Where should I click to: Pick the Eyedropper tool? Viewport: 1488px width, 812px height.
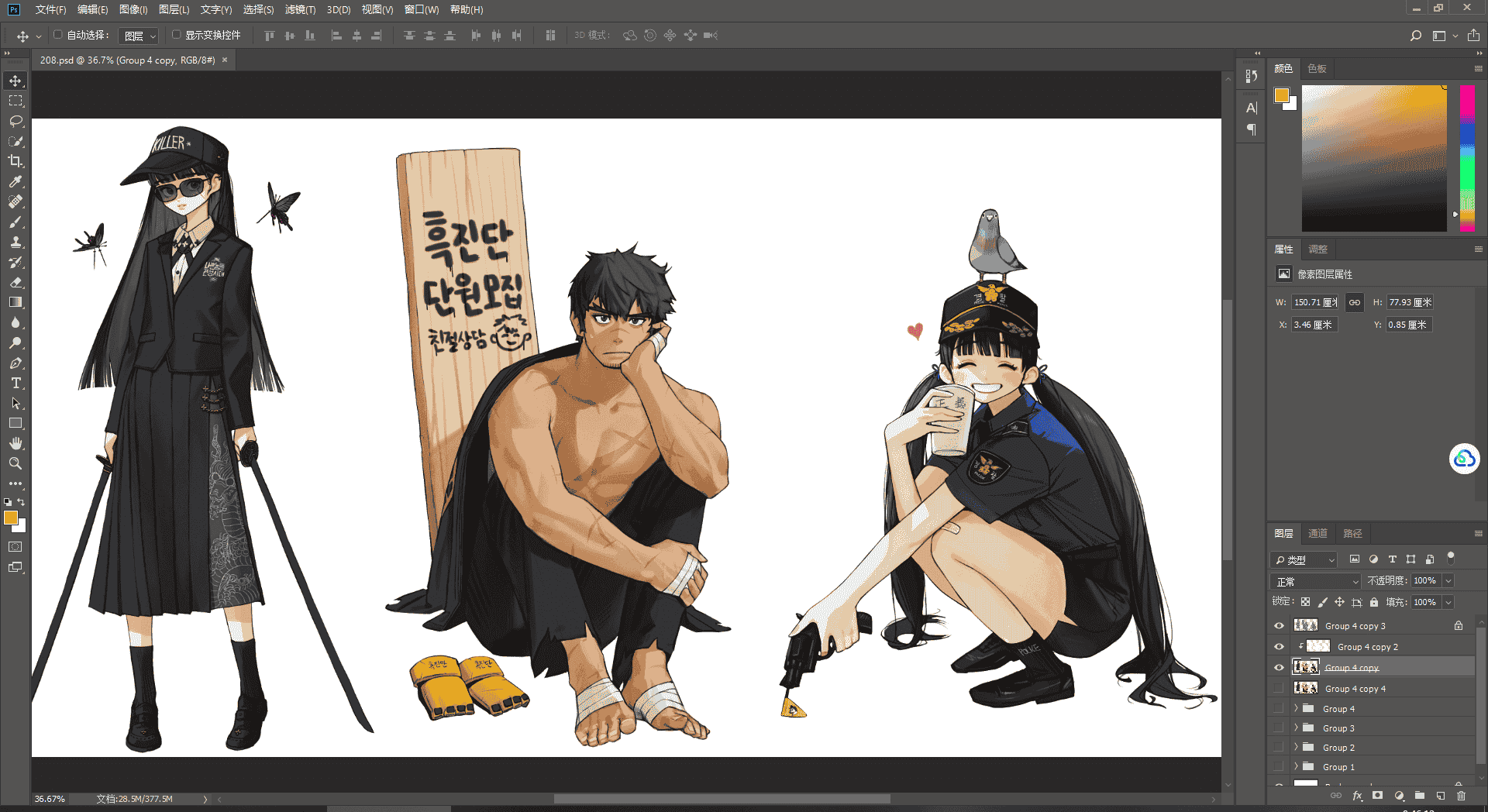click(x=15, y=181)
